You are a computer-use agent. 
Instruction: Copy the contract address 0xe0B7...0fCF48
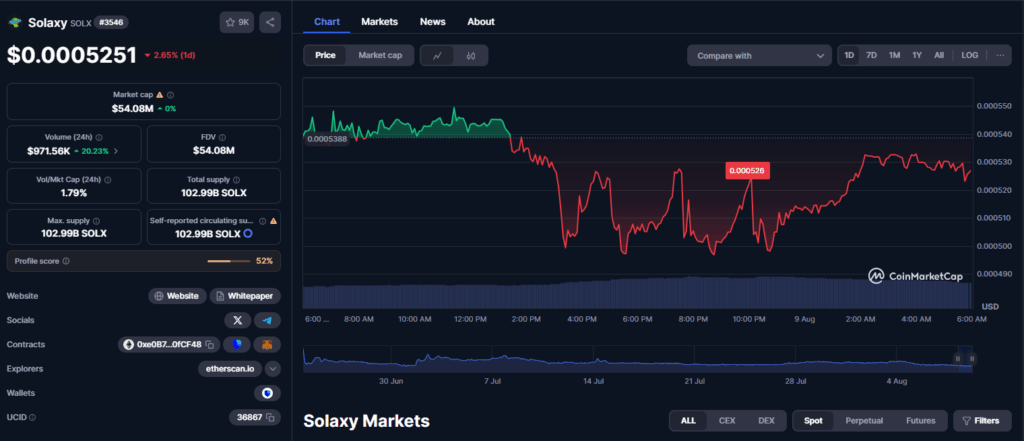(x=210, y=344)
